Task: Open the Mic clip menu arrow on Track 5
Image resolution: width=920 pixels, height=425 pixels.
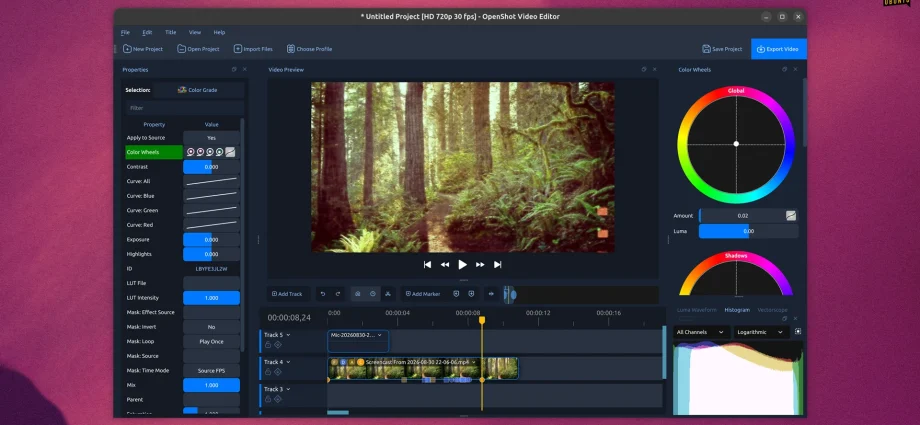Action: (380, 335)
